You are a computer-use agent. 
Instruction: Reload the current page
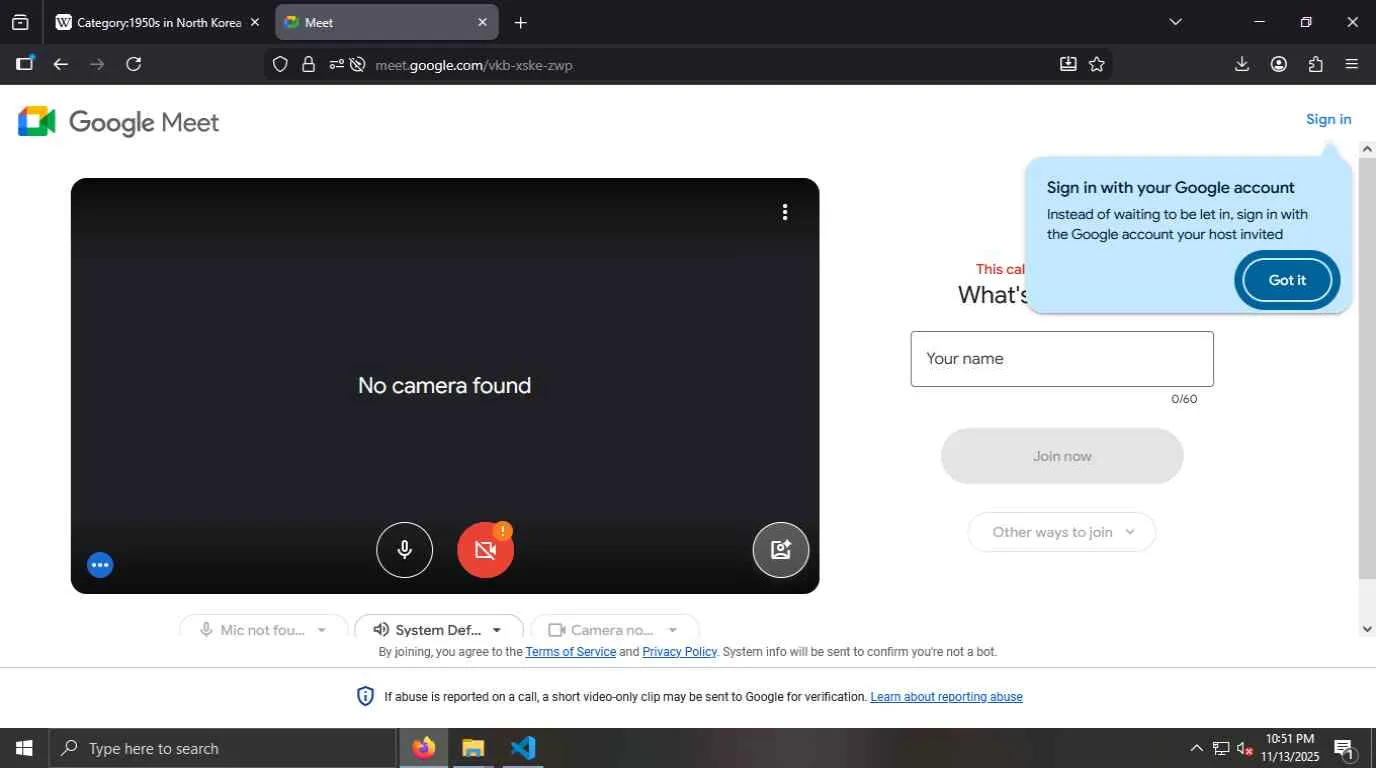point(133,64)
